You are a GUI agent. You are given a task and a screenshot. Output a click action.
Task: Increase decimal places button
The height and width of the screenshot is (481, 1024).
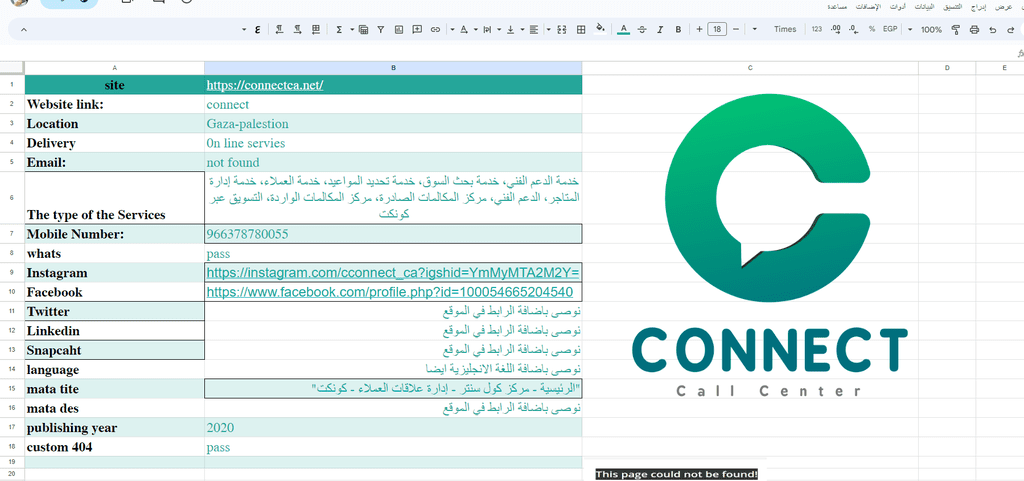(835, 29)
